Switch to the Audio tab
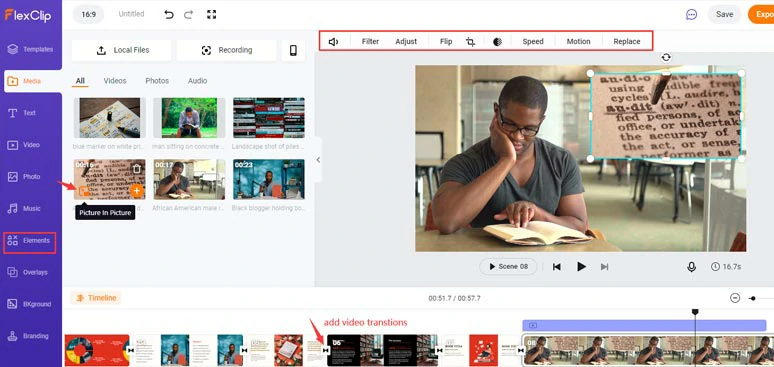Image resolution: width=774 pixels, height=367 pixels. (x=197, y=81)
